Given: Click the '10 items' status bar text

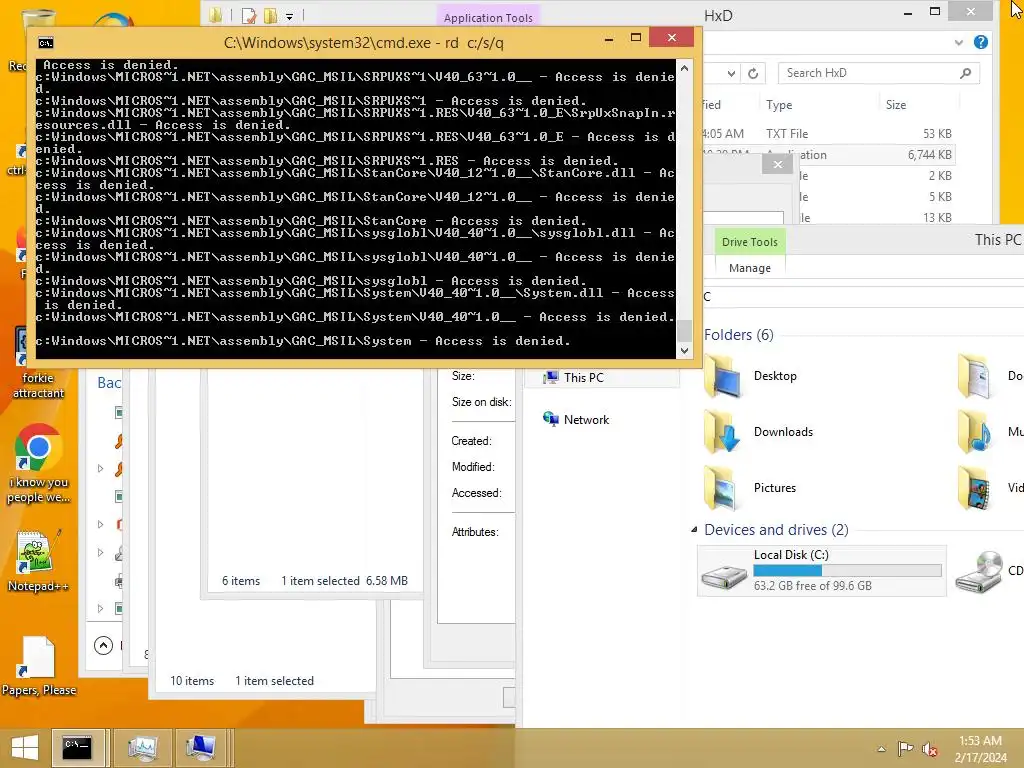Looking at the screenshot, I should tap(192, 680).
